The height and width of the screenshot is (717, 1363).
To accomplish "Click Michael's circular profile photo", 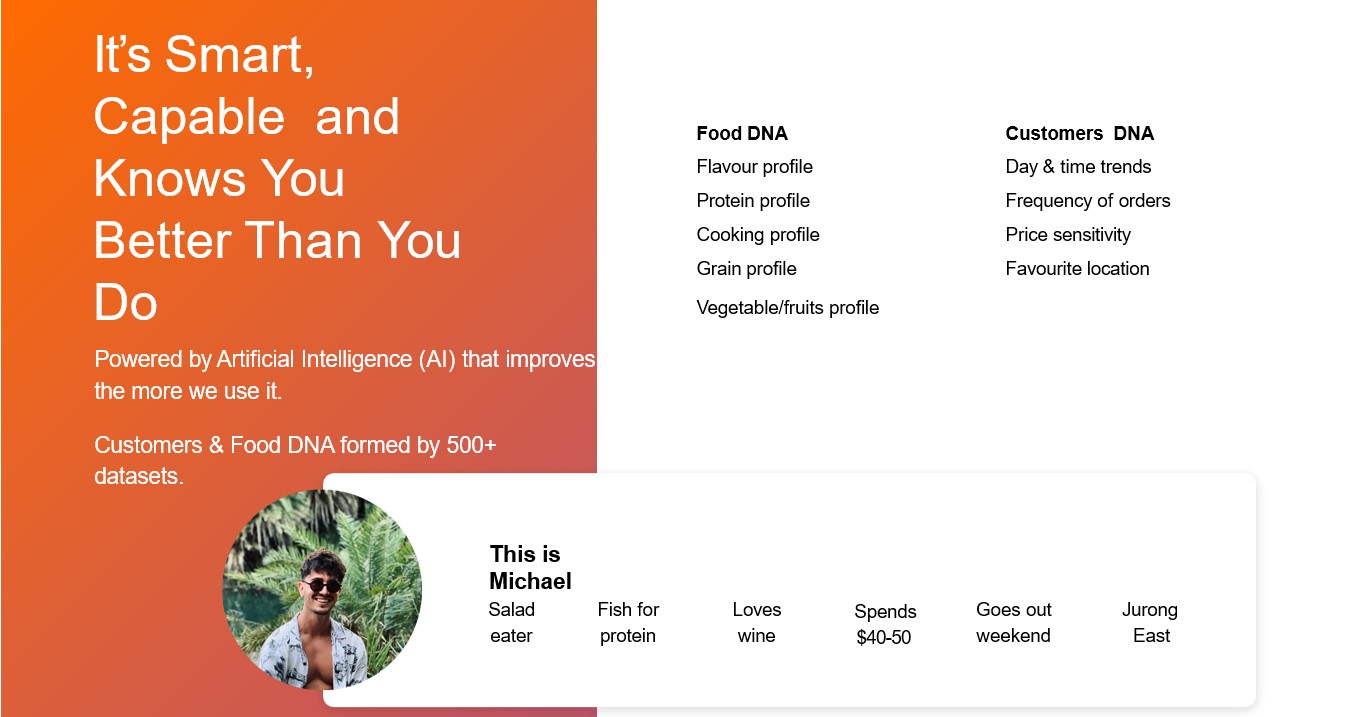I will click(x=322, y=589).
